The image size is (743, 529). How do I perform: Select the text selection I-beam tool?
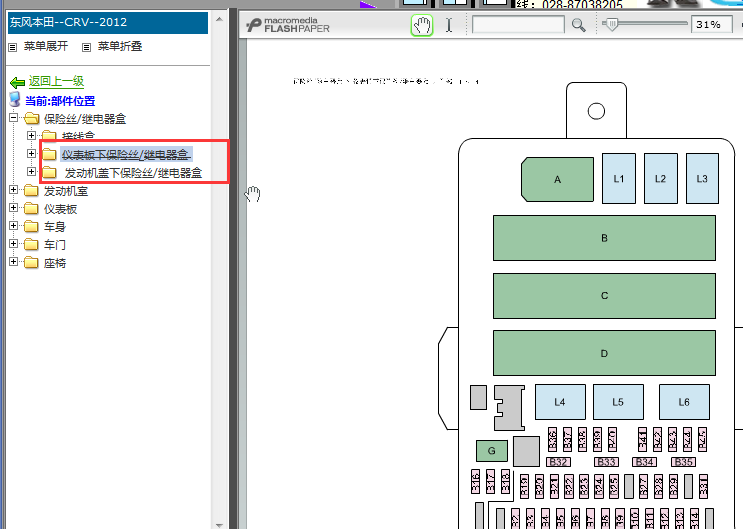point(449,25)
